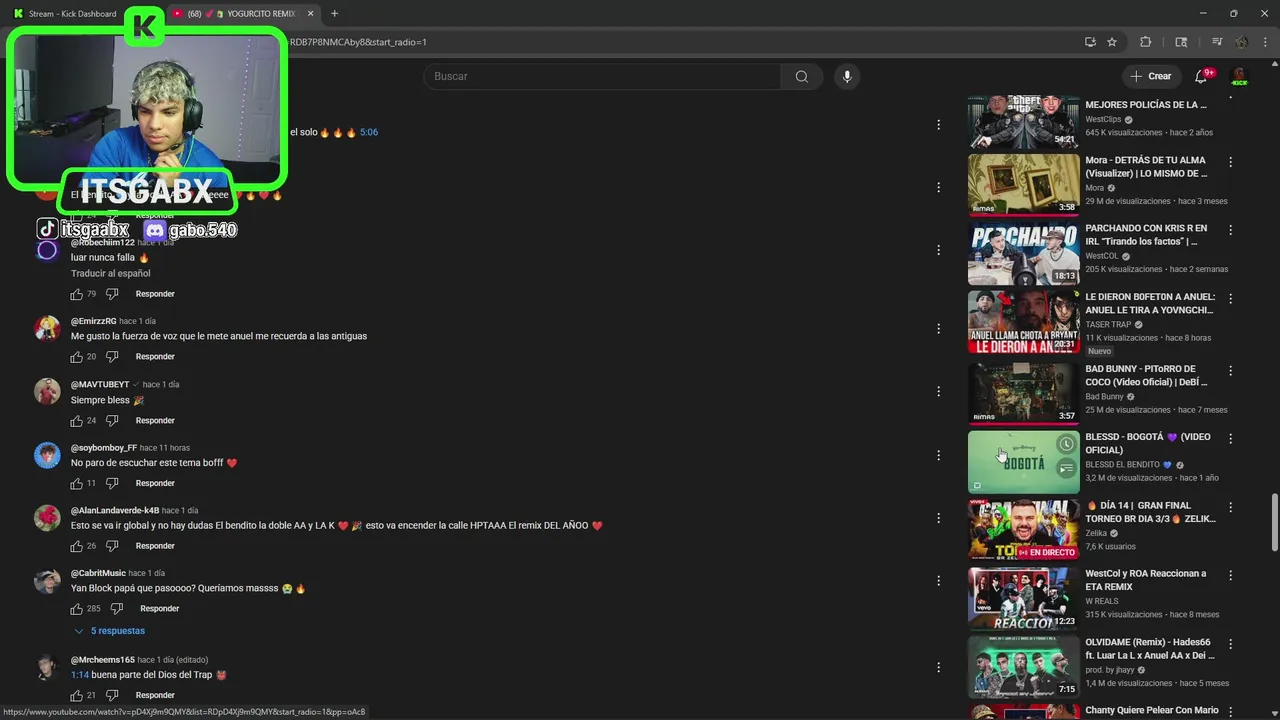The height and width of the screenshot is (720, 1280).
Task: Add BOGOTÁ video to queue
Action: (1066, 468)
